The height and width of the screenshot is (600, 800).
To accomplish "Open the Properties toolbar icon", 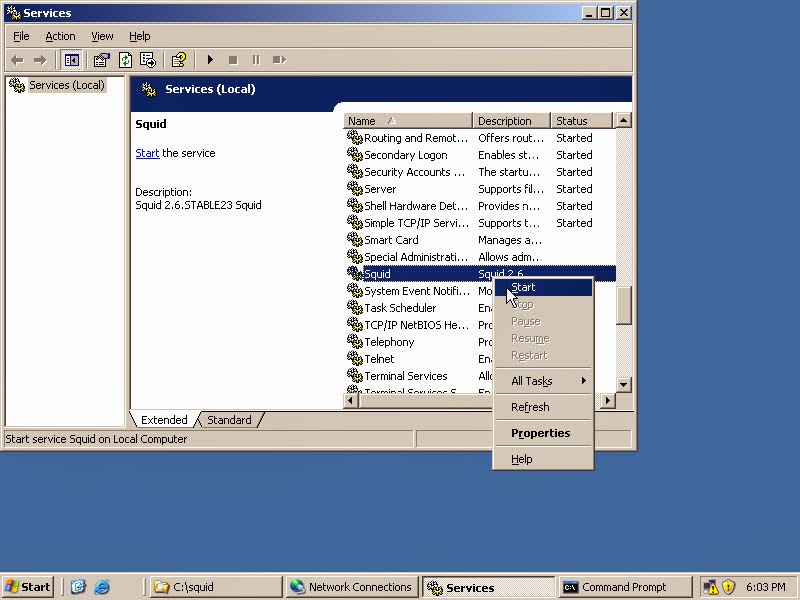I will [102, 60].
